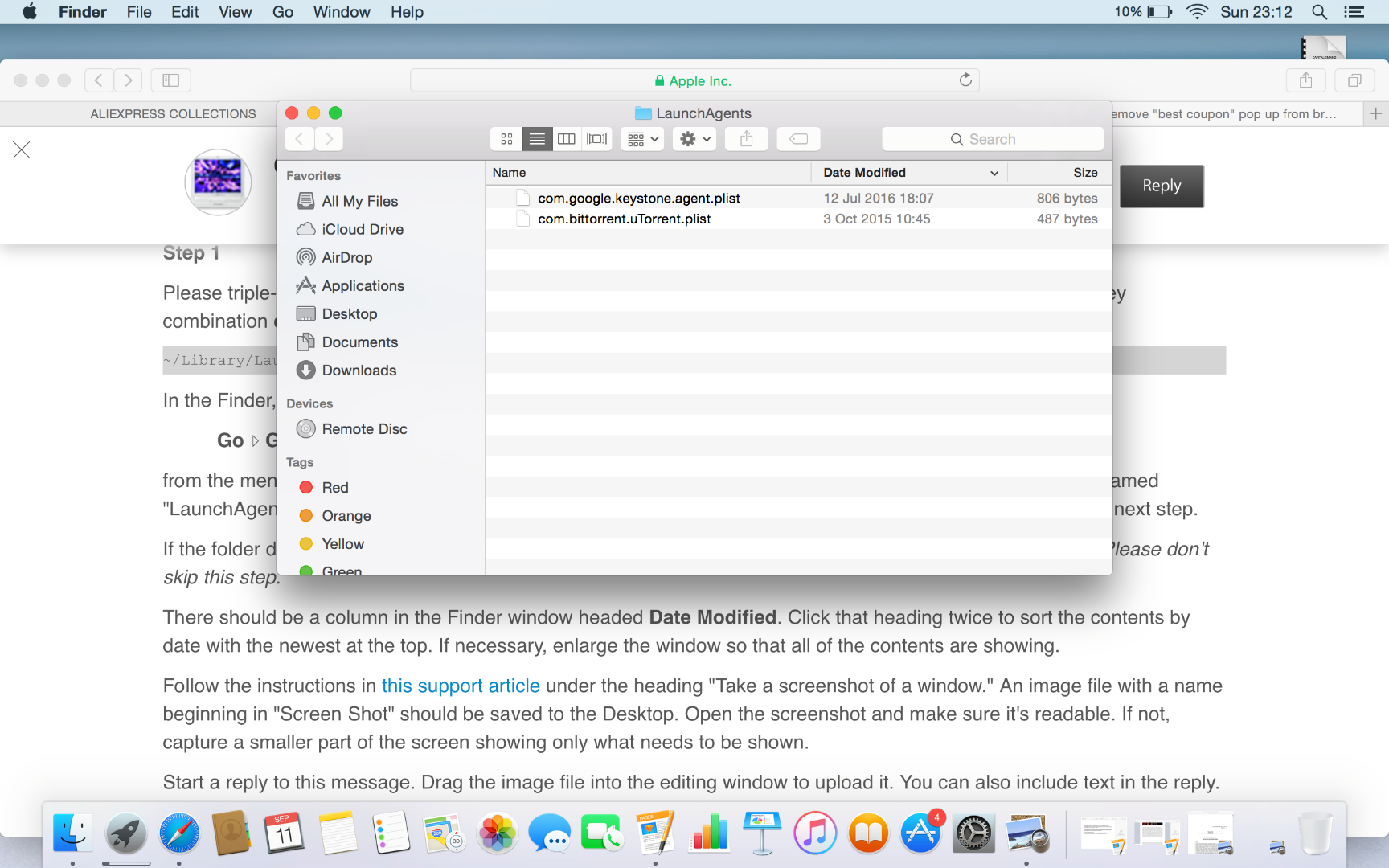Open the App Store with 4 updates
This screenshot has height=868, width=1389.
[920, 833]
